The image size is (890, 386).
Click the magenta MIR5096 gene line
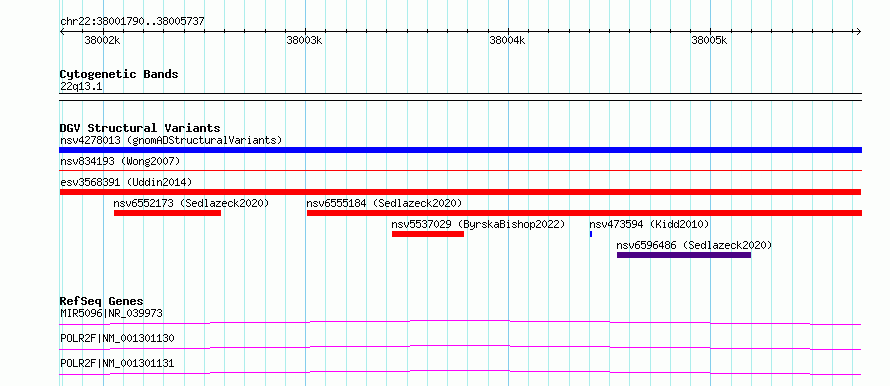click(x=461, y=322)
